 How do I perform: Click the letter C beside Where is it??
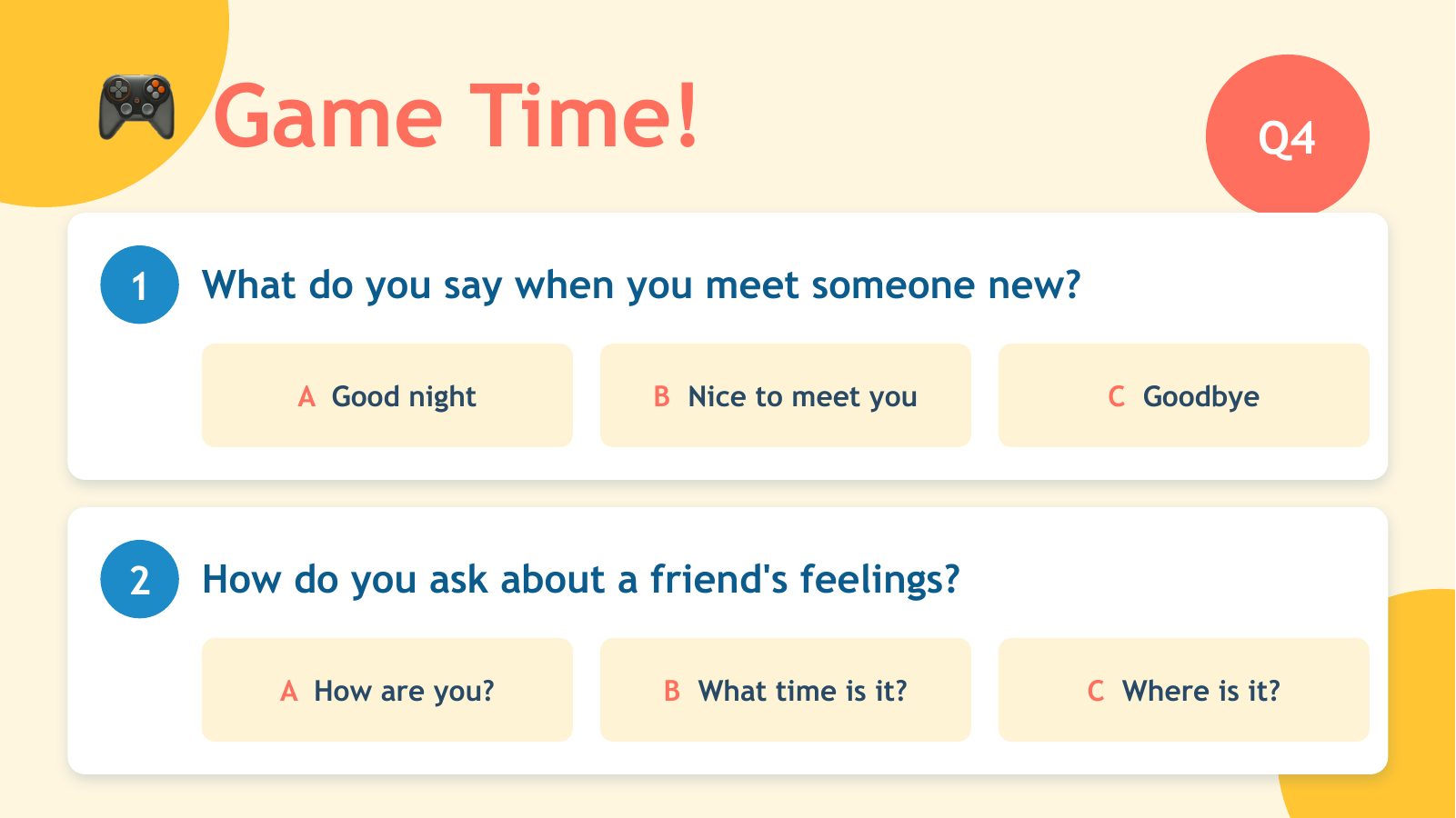[1095, 692]
